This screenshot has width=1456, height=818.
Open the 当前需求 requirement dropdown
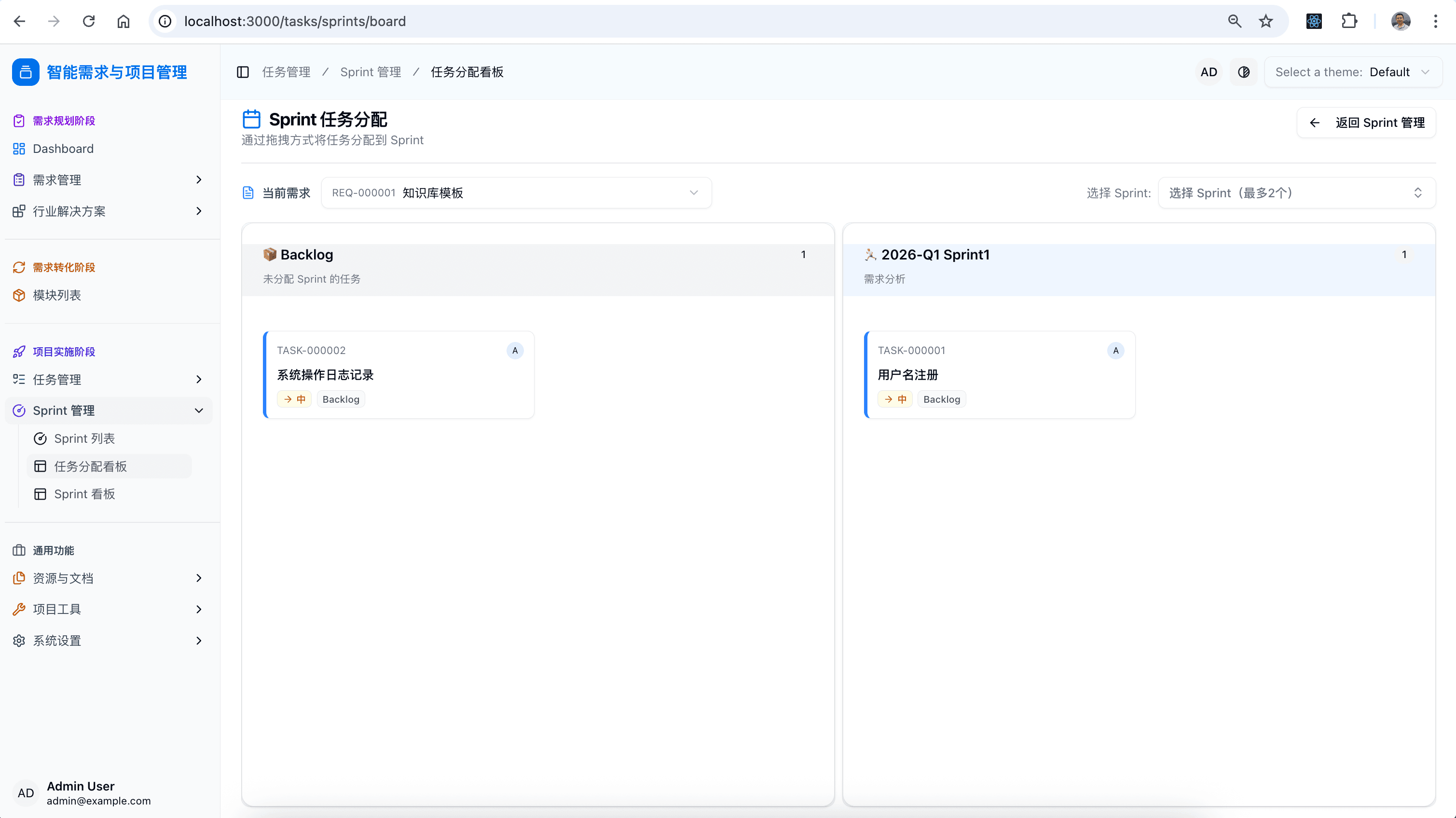(515, 192)
